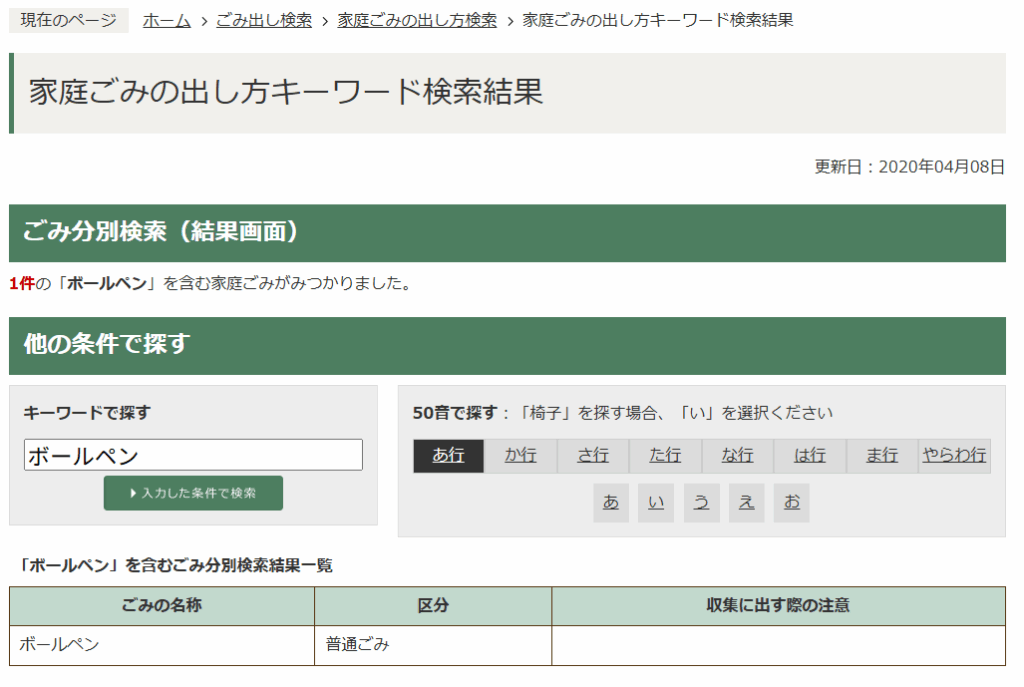Choose the え character button
The height and width of the screenshot is (687, 1024).
[746, 503]
